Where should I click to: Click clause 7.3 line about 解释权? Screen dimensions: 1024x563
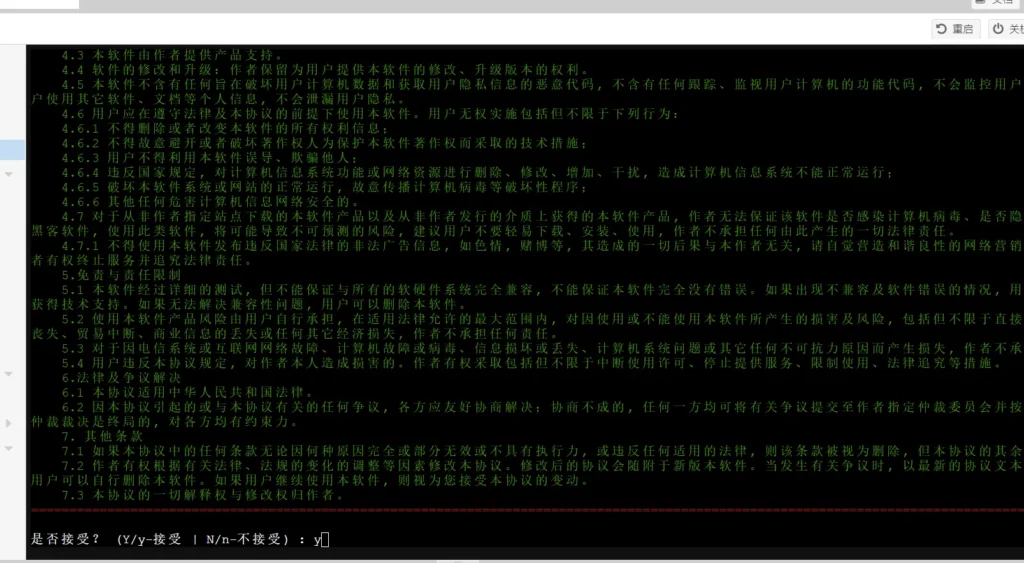point(202,495)
